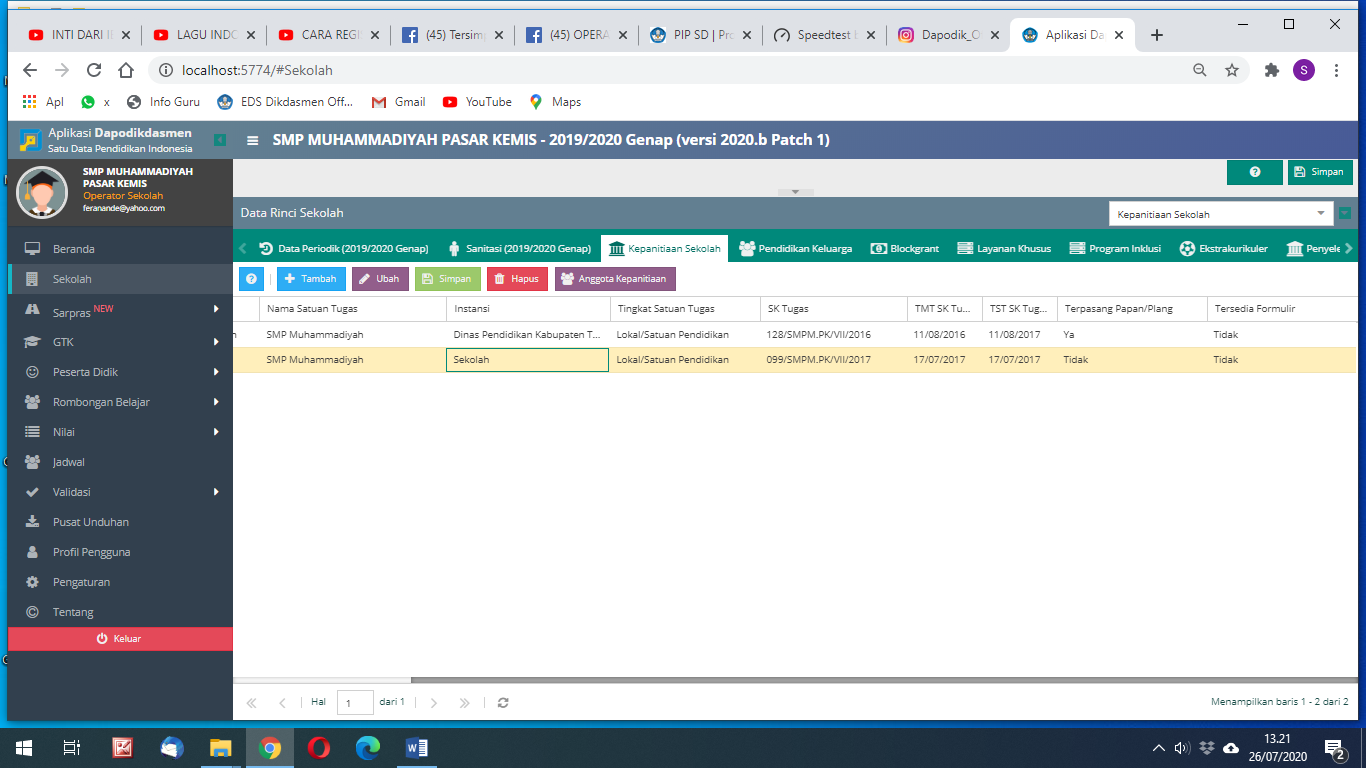
Task: Click the blue help icon in toolbar
Action: [x=251, y=279]
